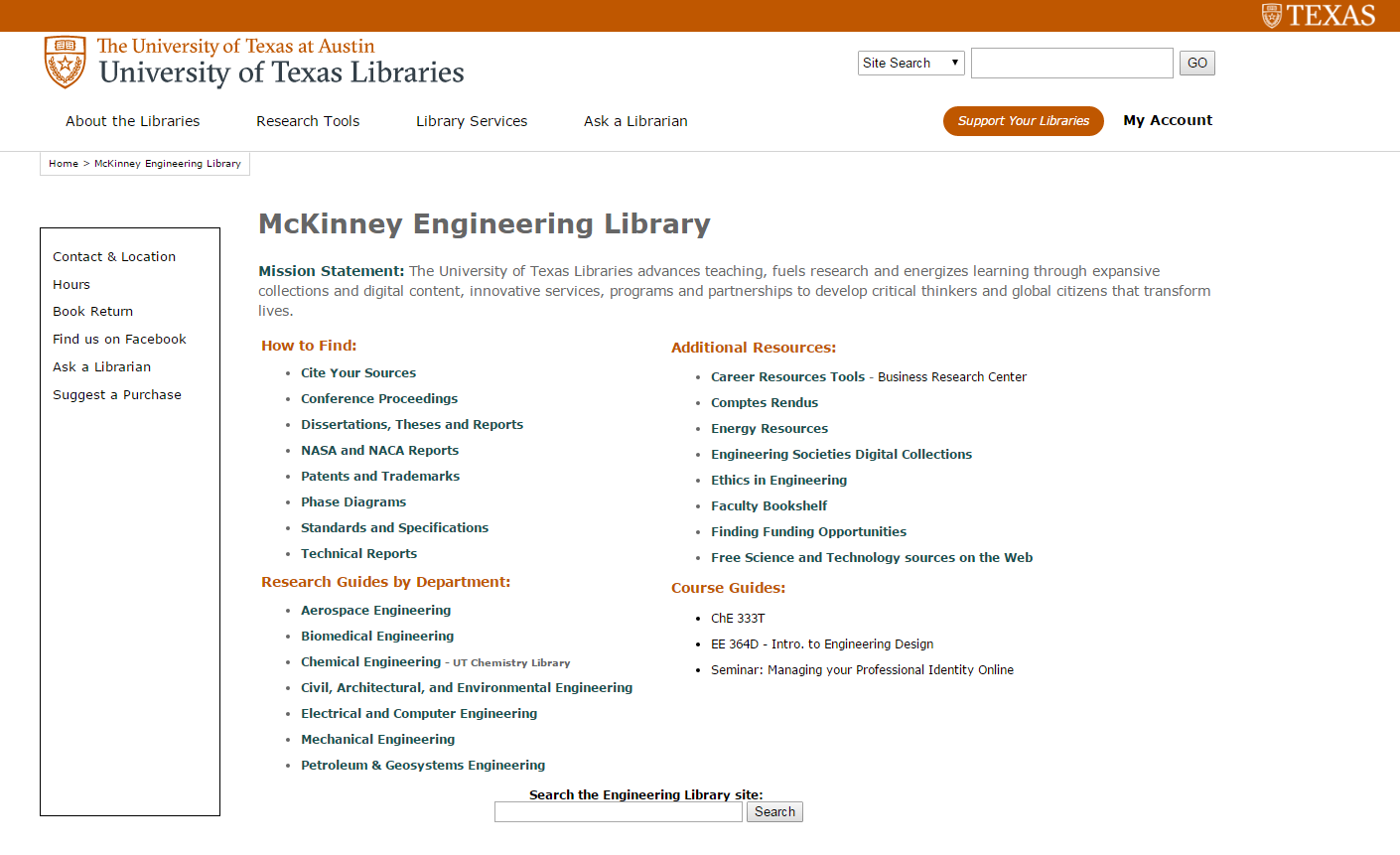Open Book Return sidebar link

93,311
